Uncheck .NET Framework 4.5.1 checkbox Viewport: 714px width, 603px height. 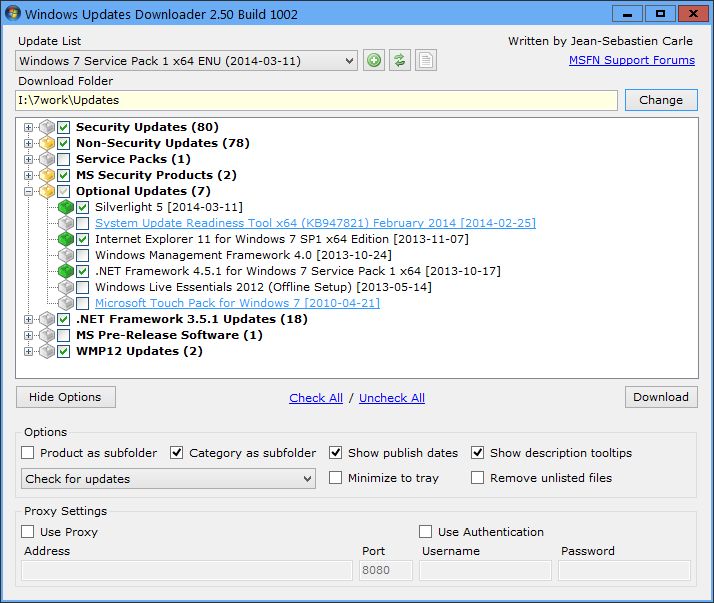coord(82,271)
